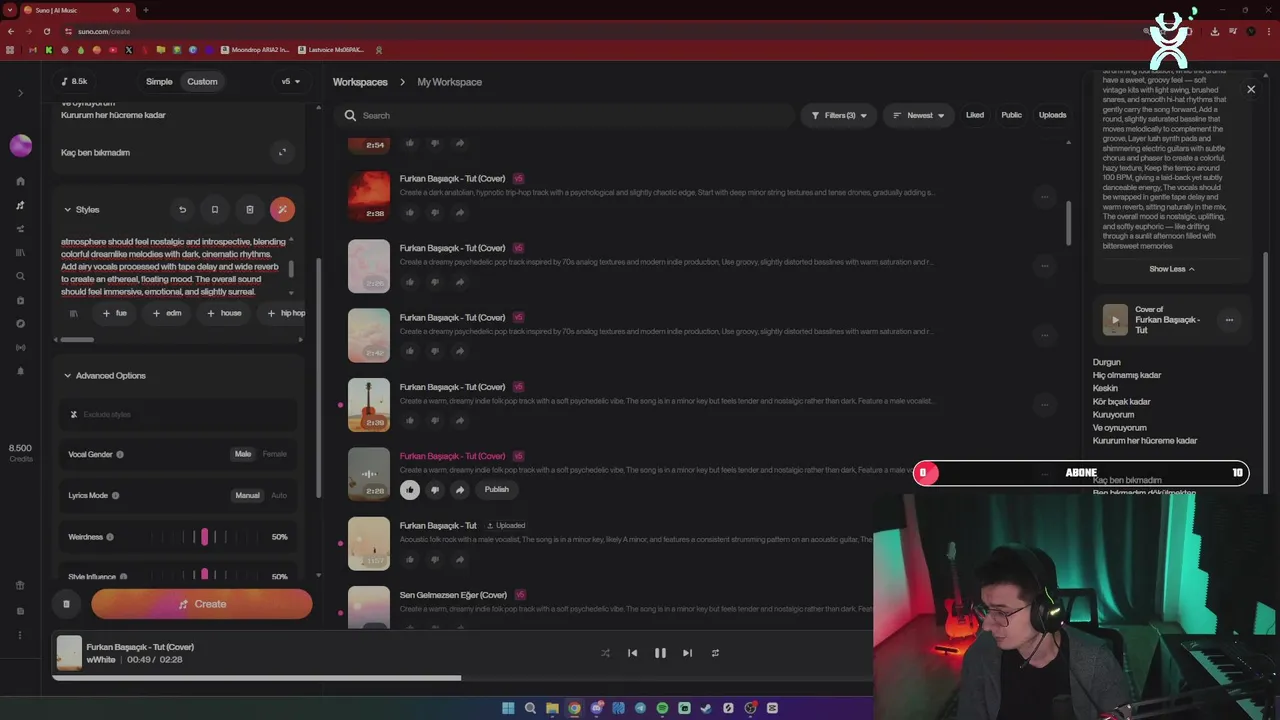The image size is (1280, 720).
Task: Expand the collapsed sidebar arrow
Action: coord(20,93)
